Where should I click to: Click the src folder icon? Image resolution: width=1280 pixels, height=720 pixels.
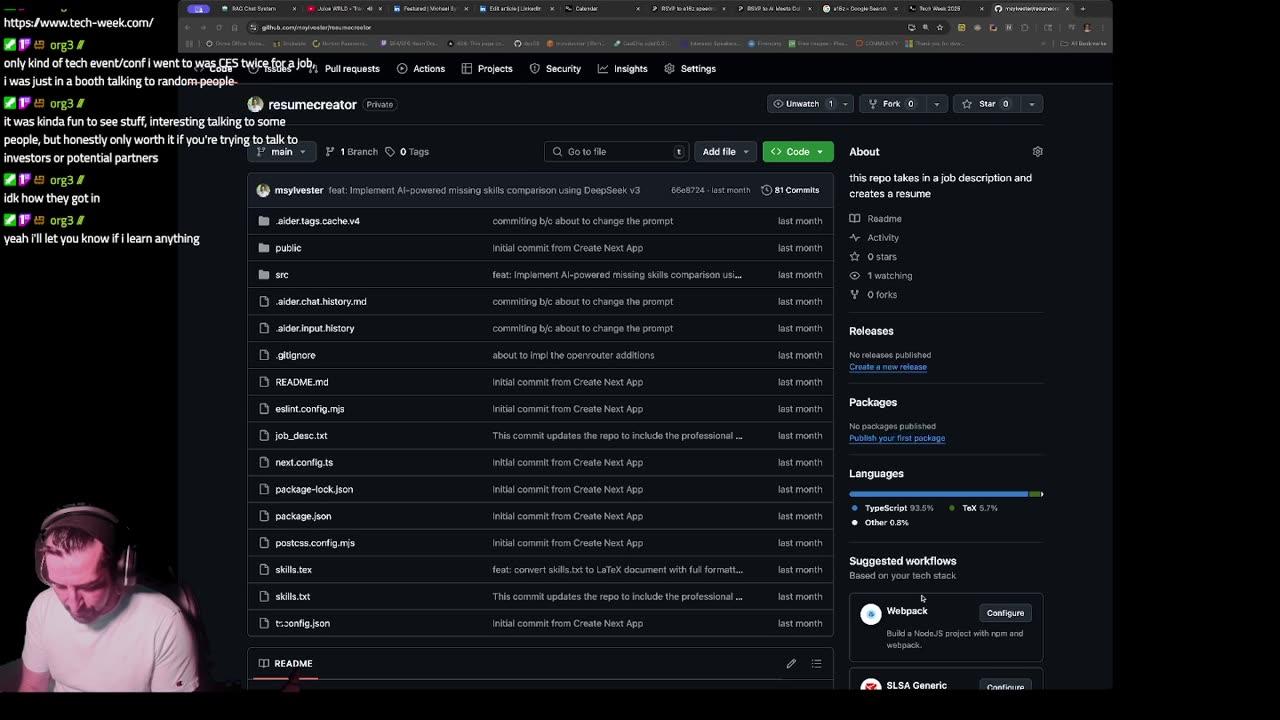click(x=264, y=275)
